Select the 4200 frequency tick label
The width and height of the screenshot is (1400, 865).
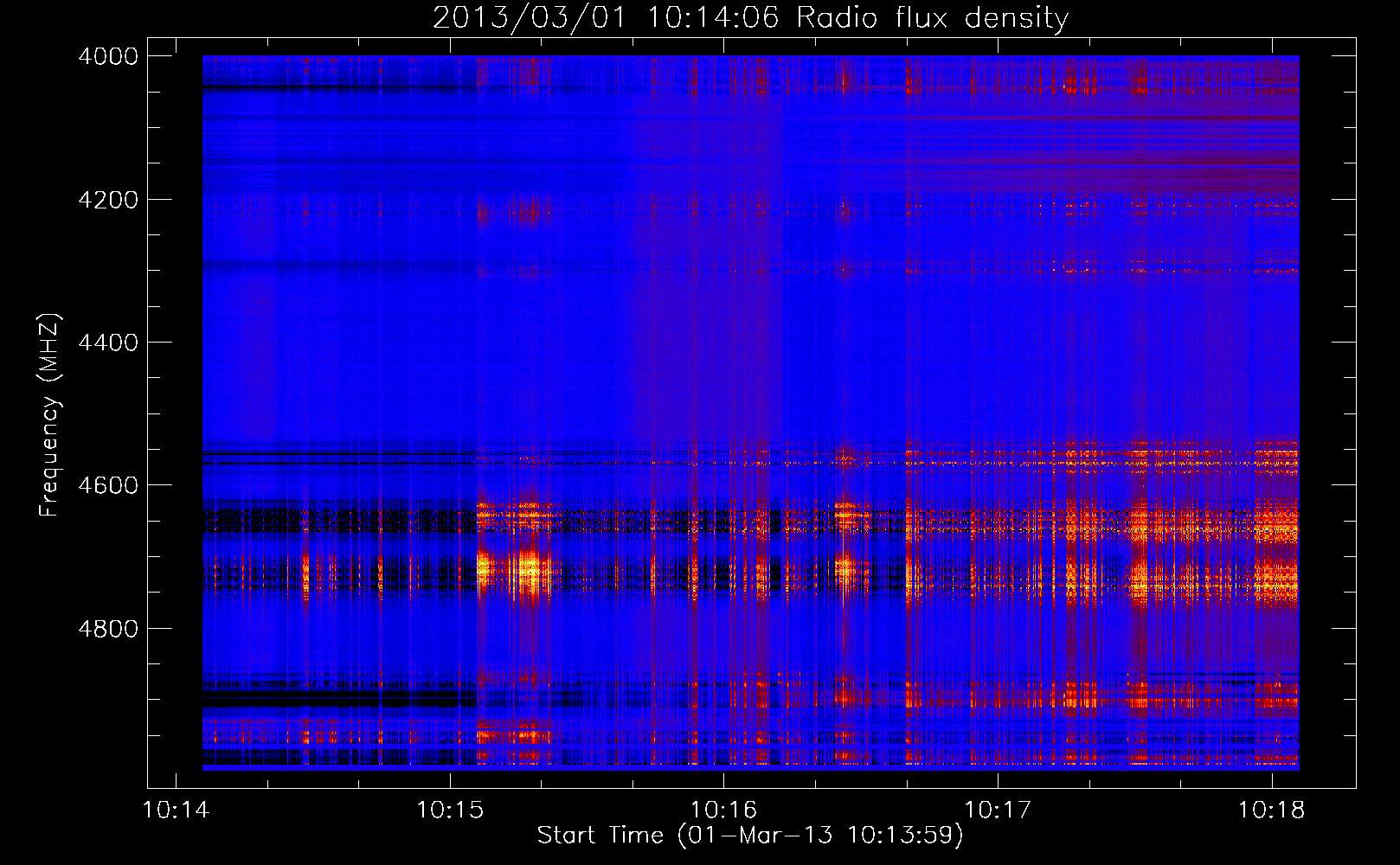(x=108, y=200)
